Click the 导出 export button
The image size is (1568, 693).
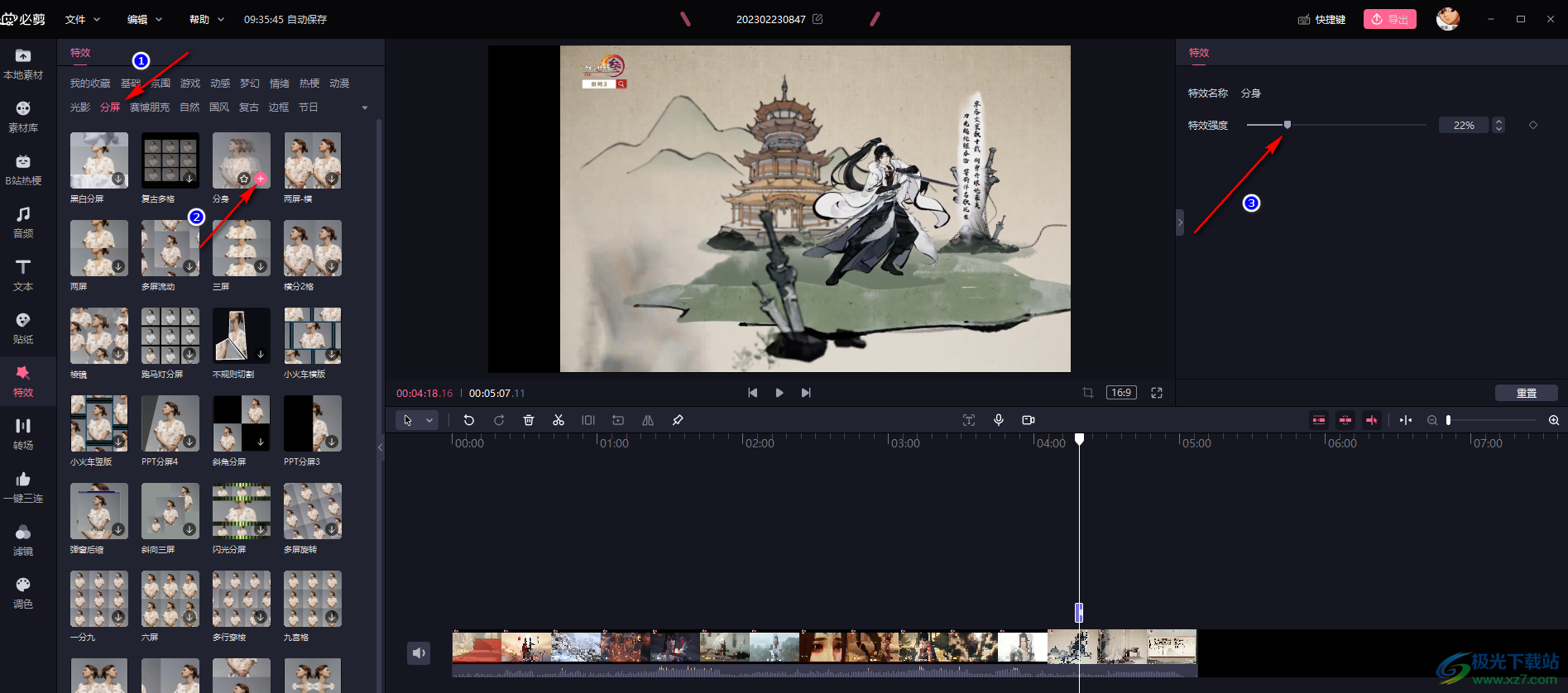[x=1390, y=19]
